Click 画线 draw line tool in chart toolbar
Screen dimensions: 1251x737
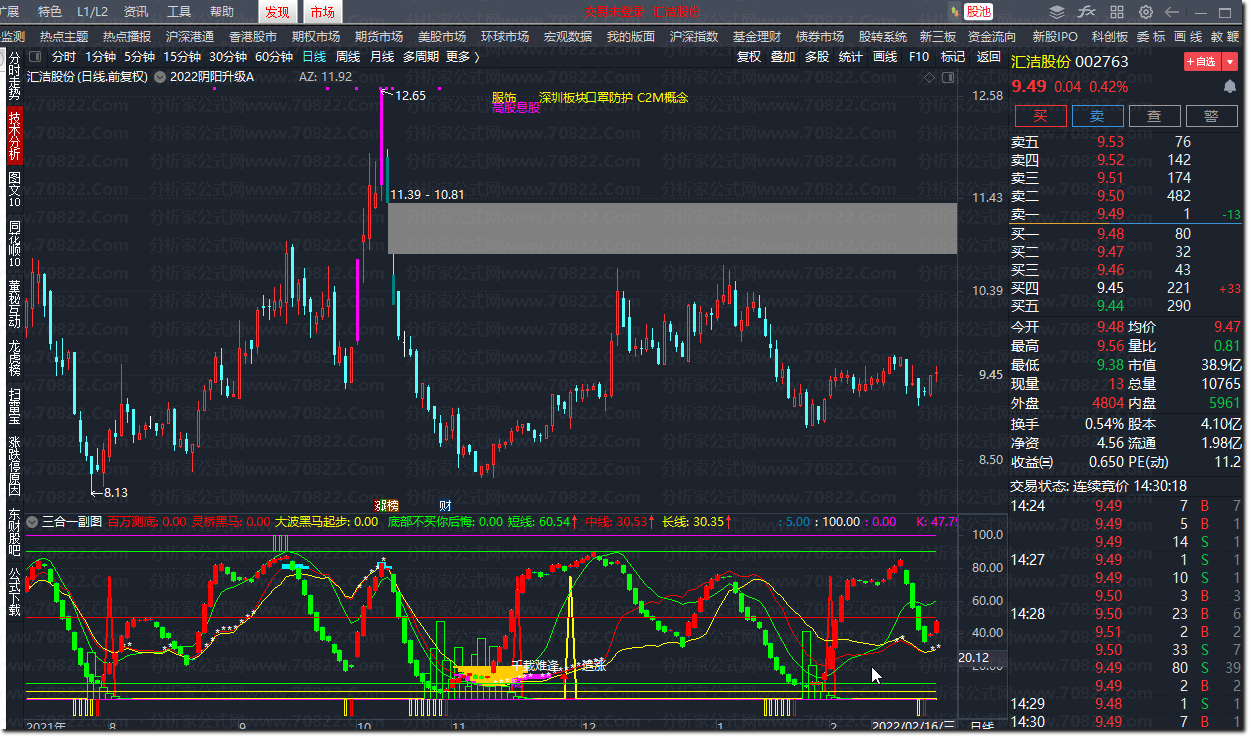(x=885, y=57)
